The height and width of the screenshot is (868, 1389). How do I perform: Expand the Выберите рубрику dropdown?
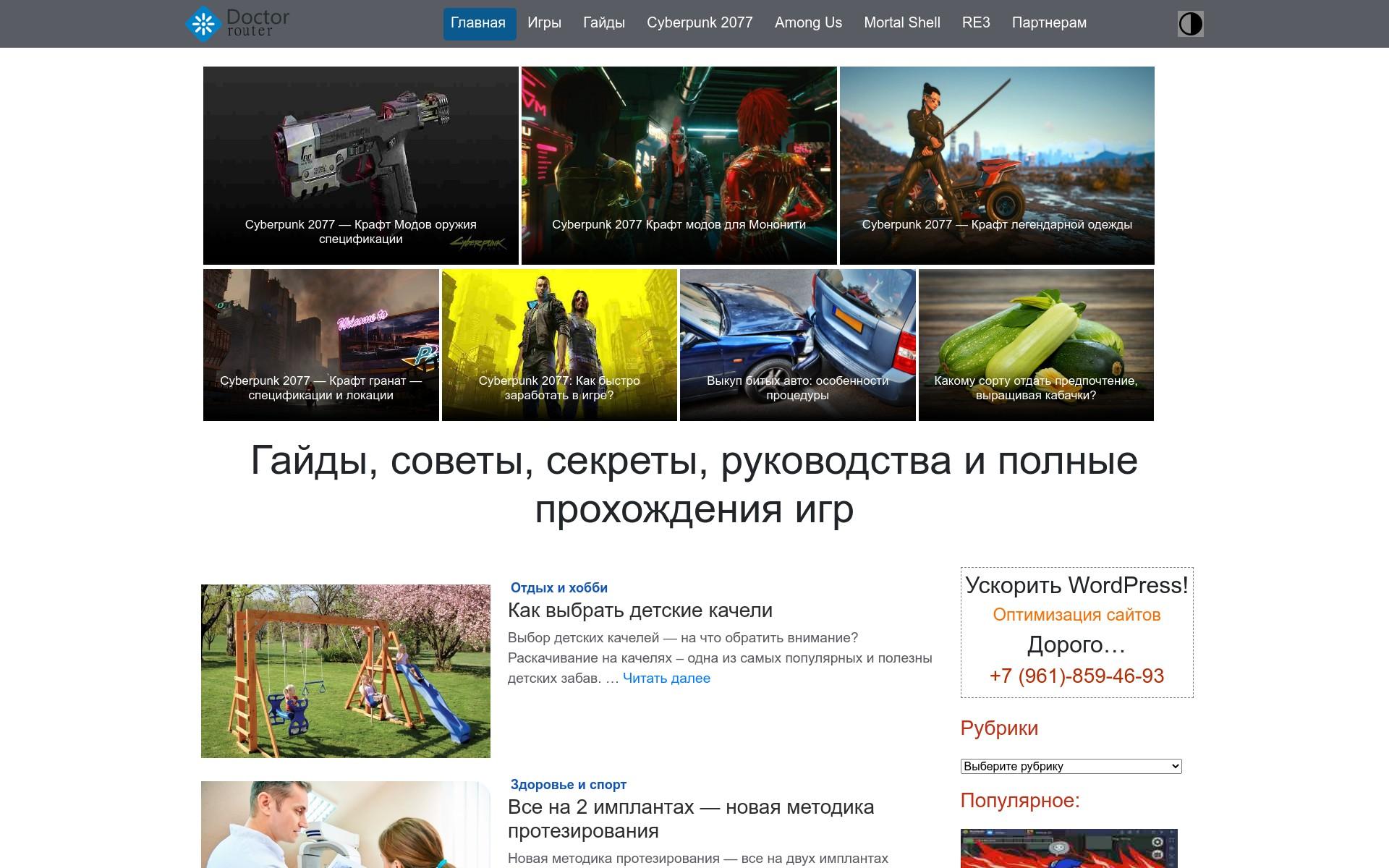[x=1071, y=767]
